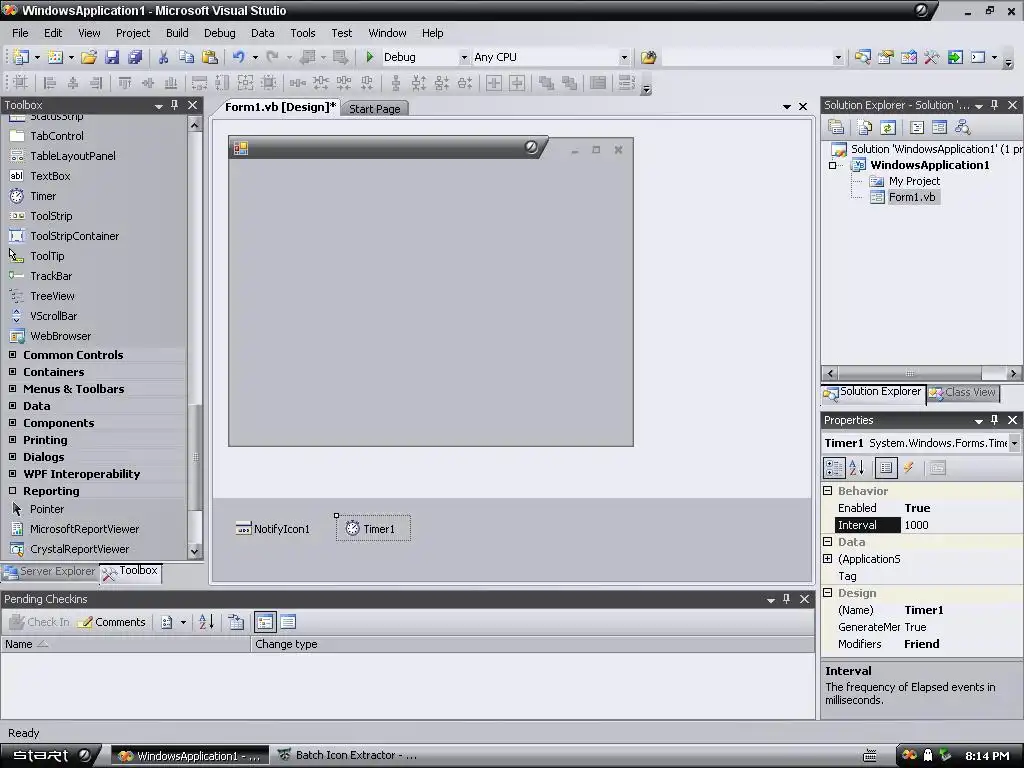Expand the Components toolbox group

coord(12,423)
